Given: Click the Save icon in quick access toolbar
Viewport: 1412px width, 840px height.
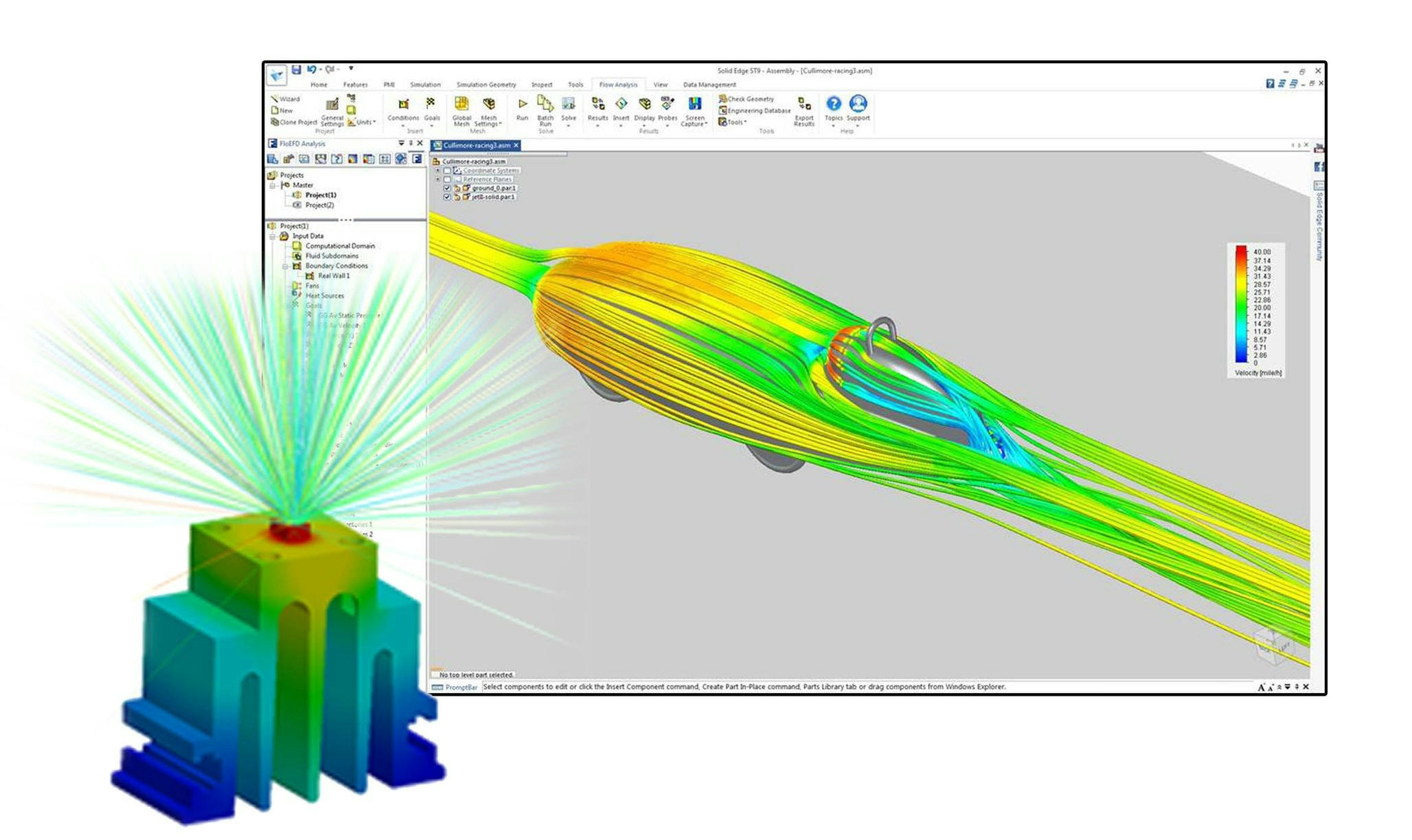Looking at the screenshot, I should (296, 69).
